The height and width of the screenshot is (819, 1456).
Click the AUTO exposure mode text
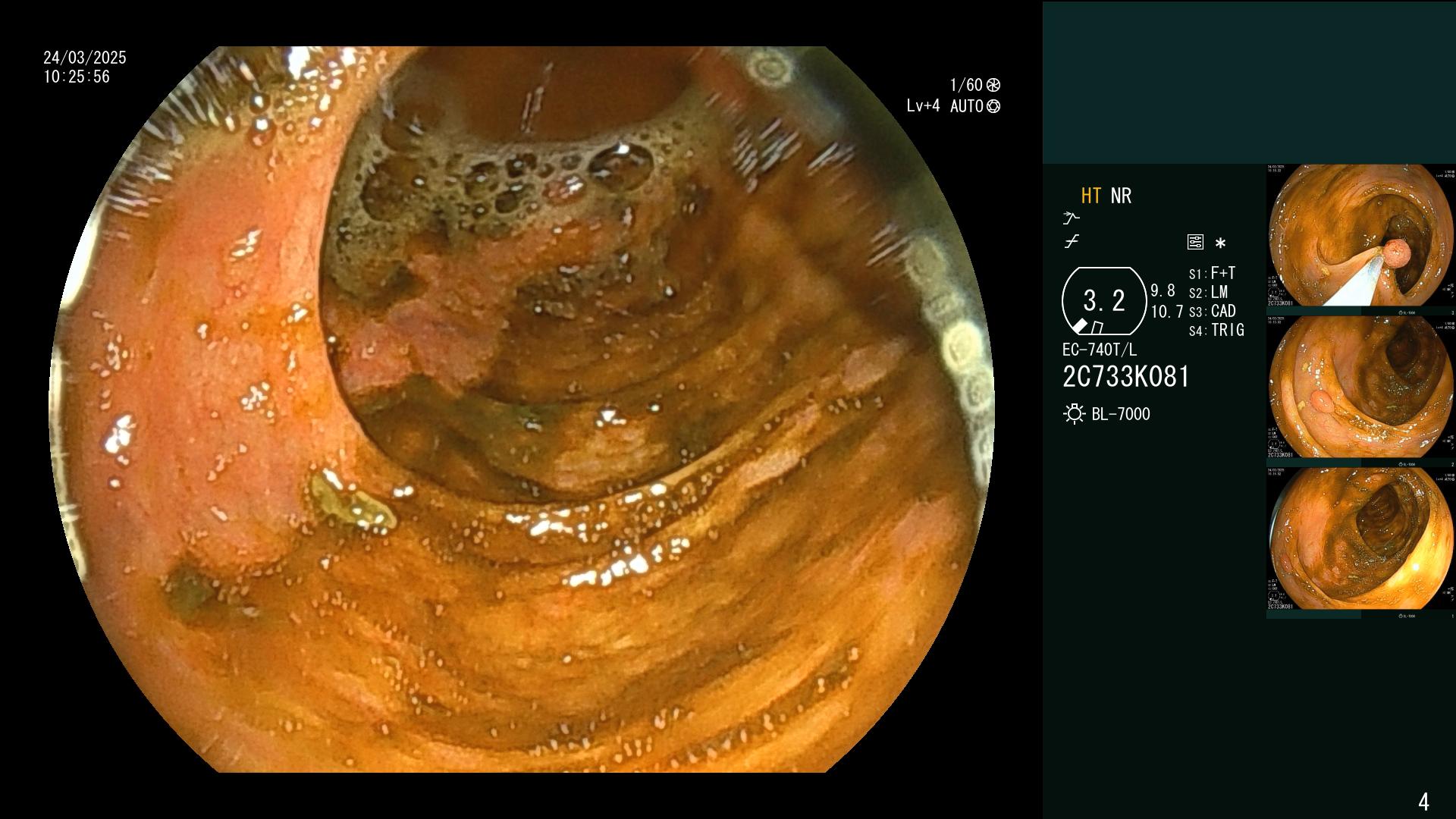tap(967, 106)
